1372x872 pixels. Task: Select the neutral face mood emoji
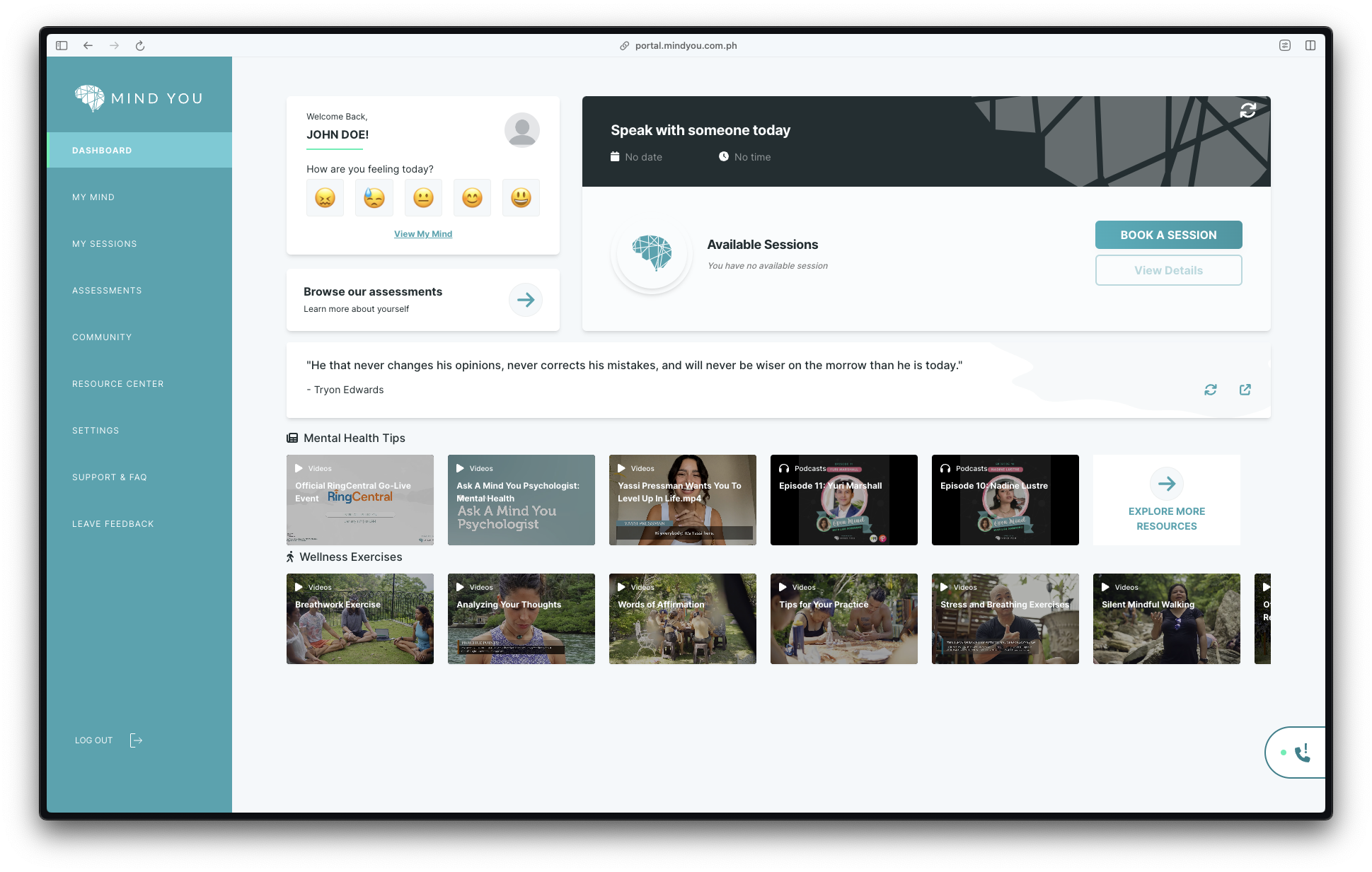point(423,198)
